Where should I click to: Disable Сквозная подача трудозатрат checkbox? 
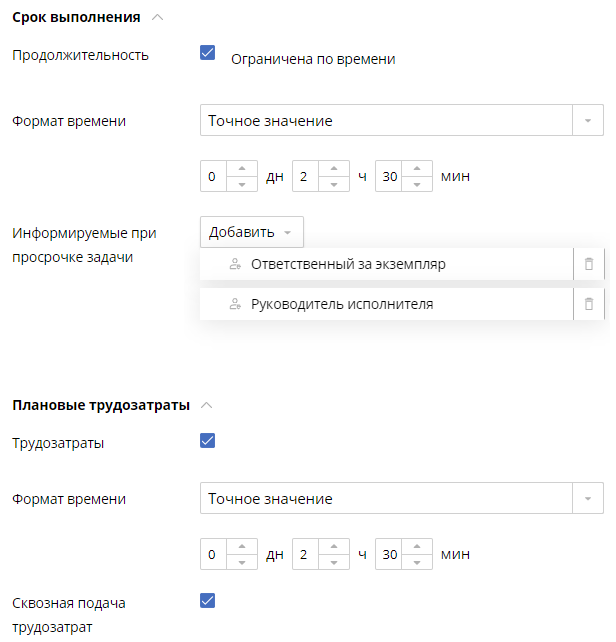pos(208,600)
